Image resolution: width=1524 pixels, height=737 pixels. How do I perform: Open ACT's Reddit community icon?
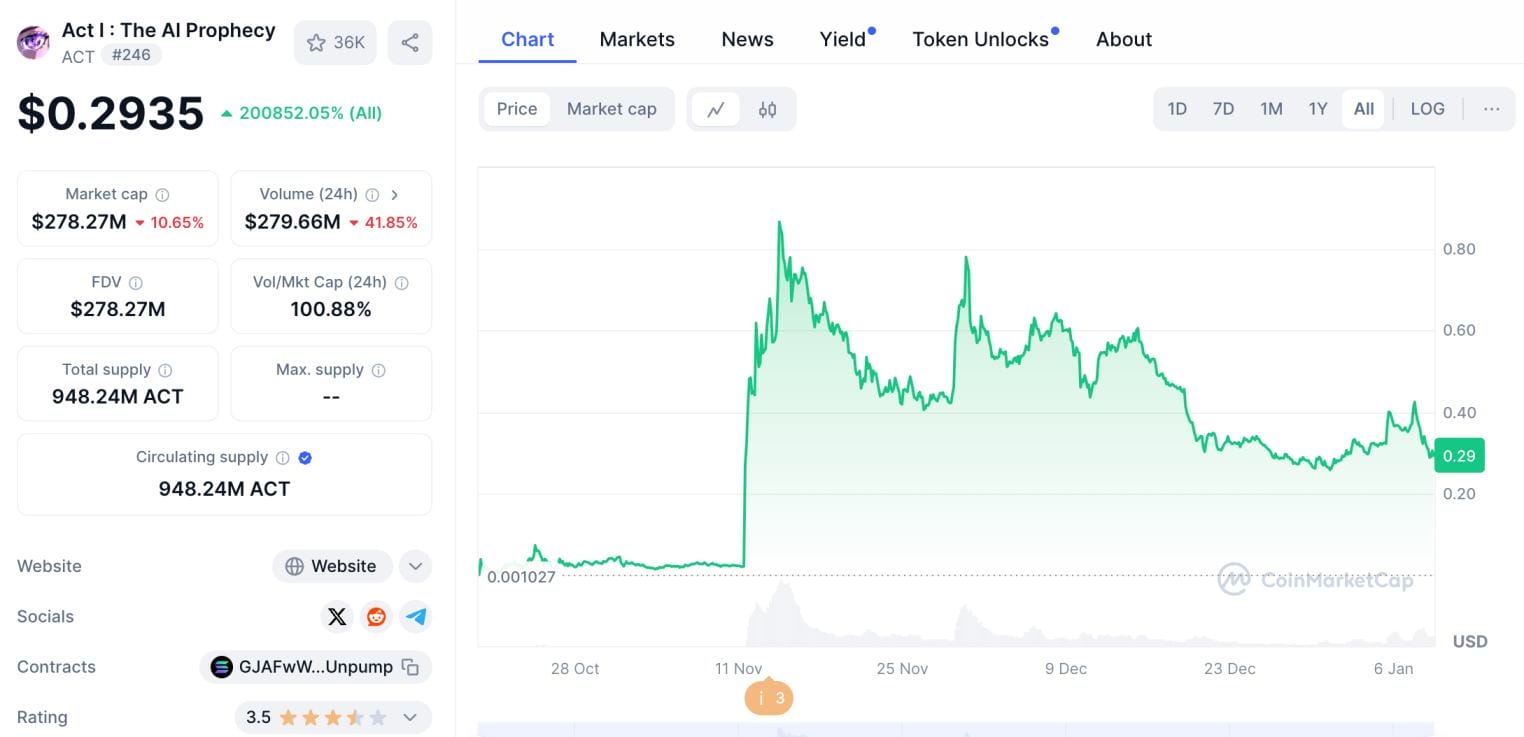[376, 617]
